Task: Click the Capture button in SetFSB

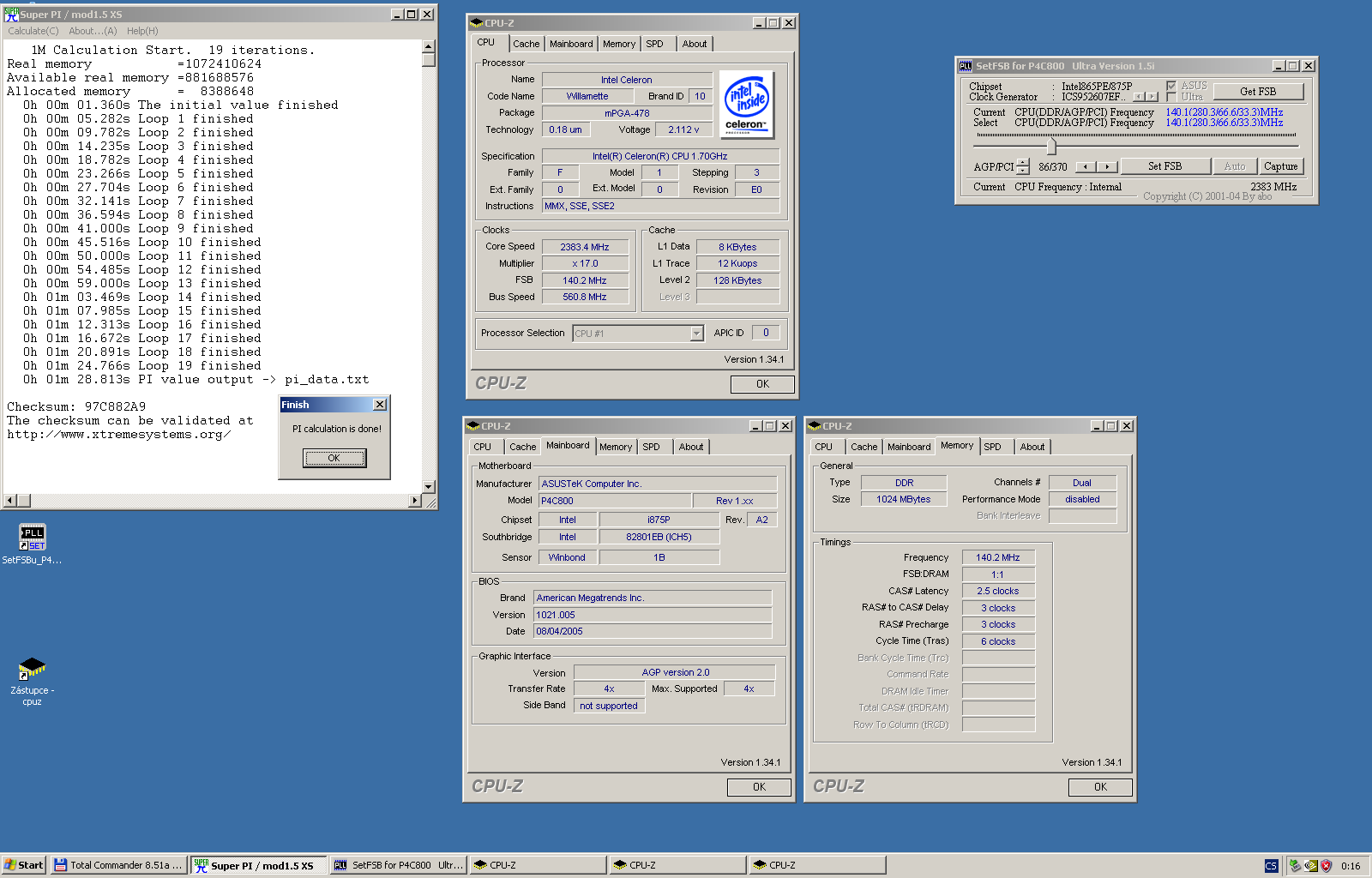Action: [1280, 166]
